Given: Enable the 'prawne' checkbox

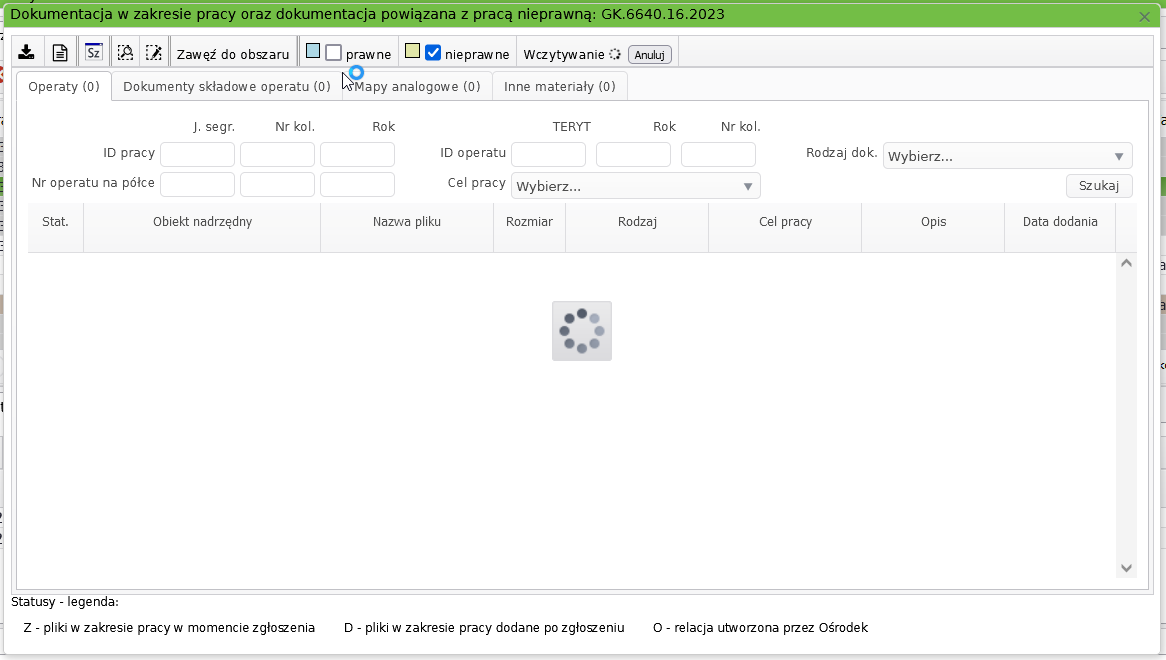Looking at the screenshot, I should pos(334,53).
